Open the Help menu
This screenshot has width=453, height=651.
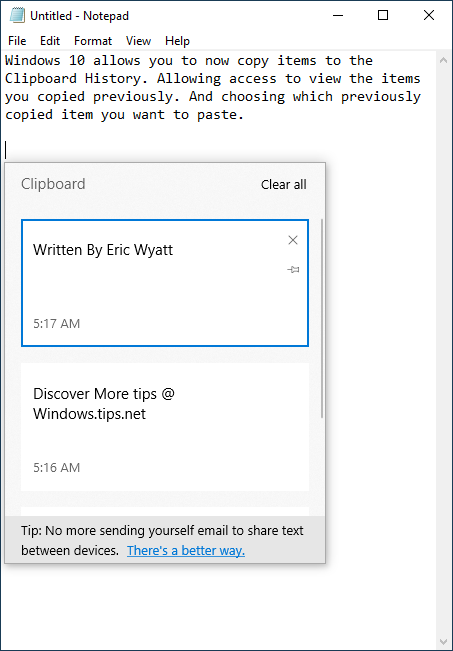pos(177,41)
